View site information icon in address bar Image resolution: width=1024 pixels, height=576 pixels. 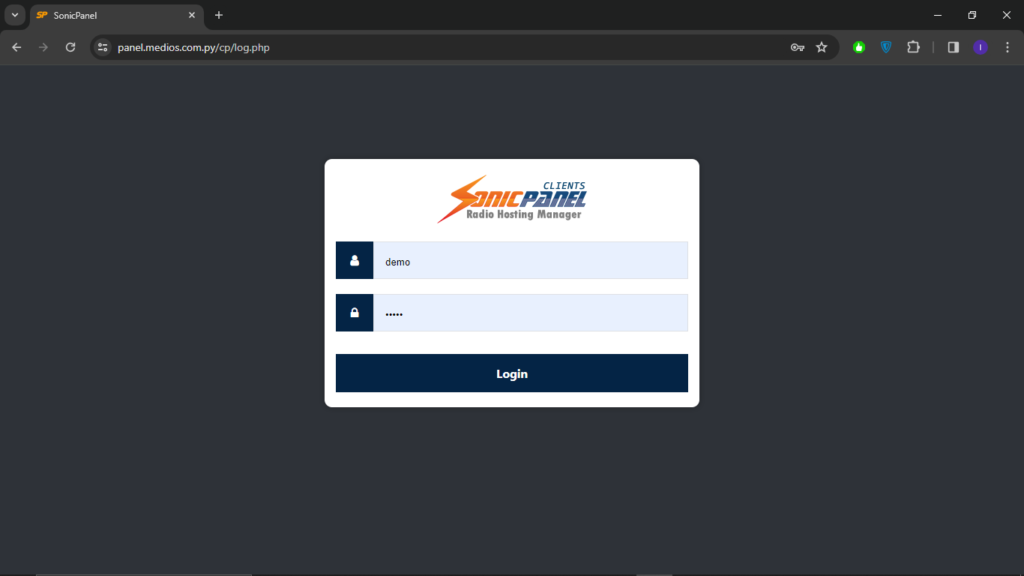coord(103,47)
